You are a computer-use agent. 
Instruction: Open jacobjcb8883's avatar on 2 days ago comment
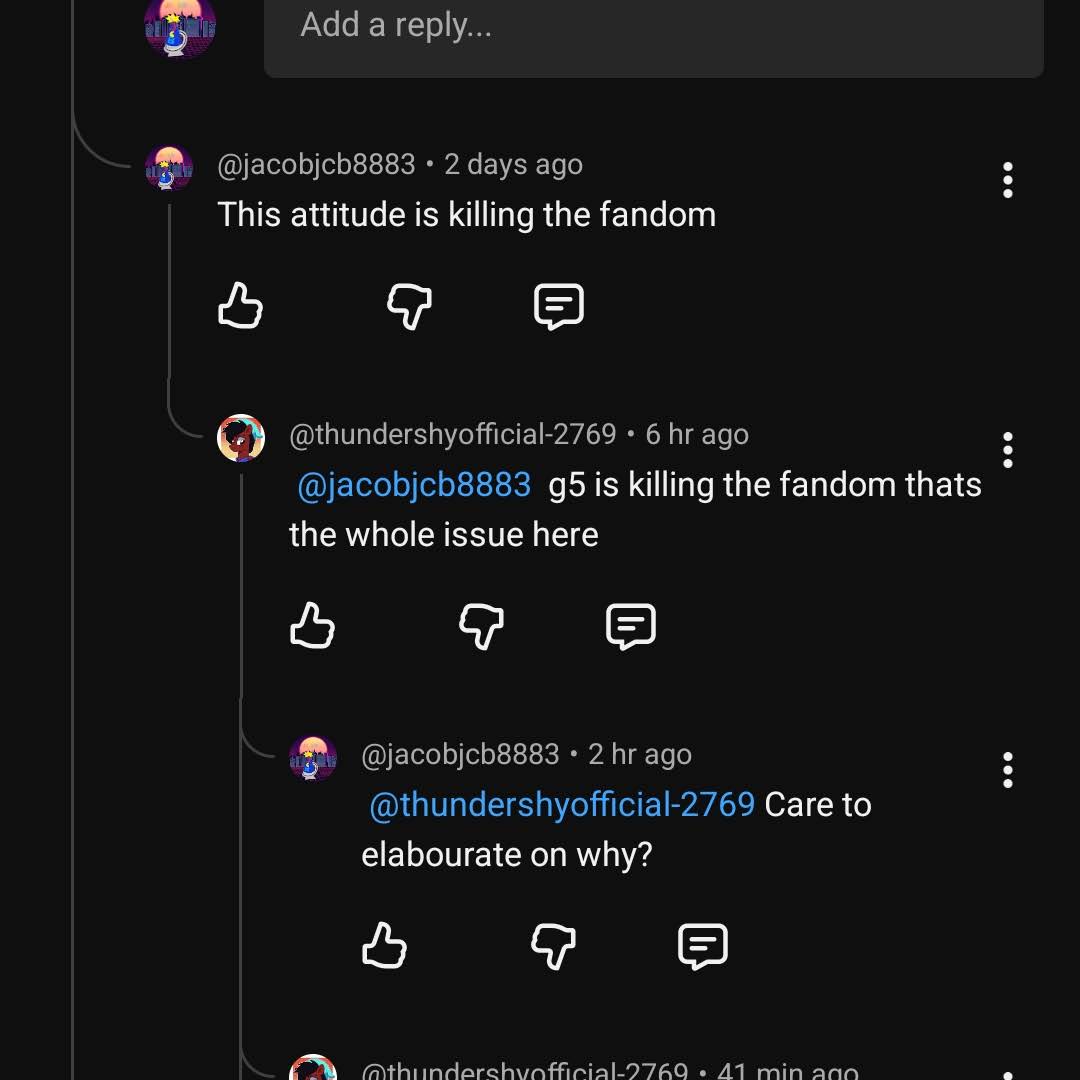[169, 167]
